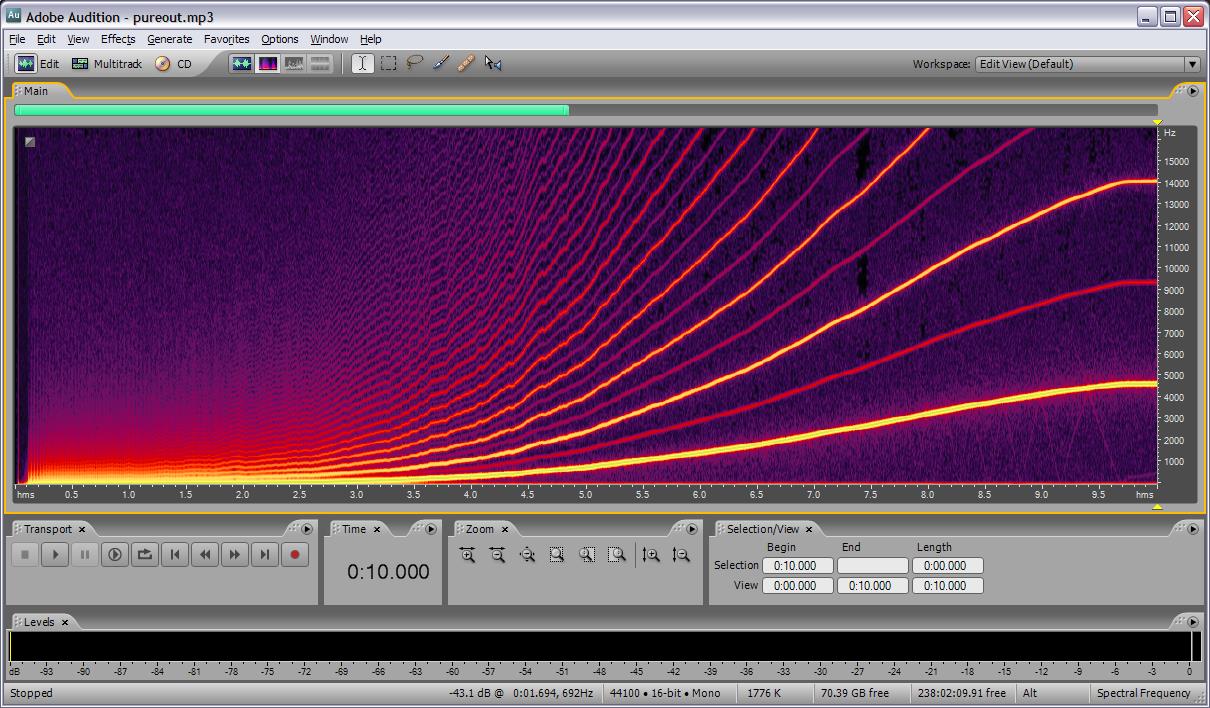Open Selection/View panel options menu
1210x708 pixels.
[x=1192, y=529]
